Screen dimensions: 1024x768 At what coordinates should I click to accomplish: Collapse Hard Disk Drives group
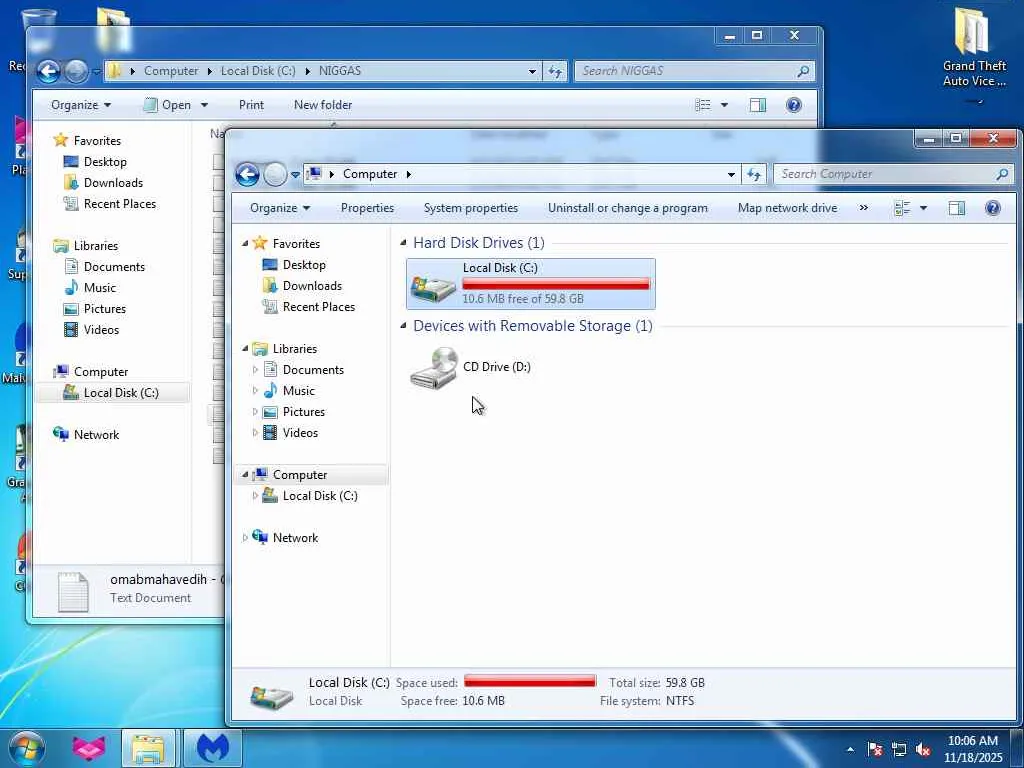pos(404,243)
